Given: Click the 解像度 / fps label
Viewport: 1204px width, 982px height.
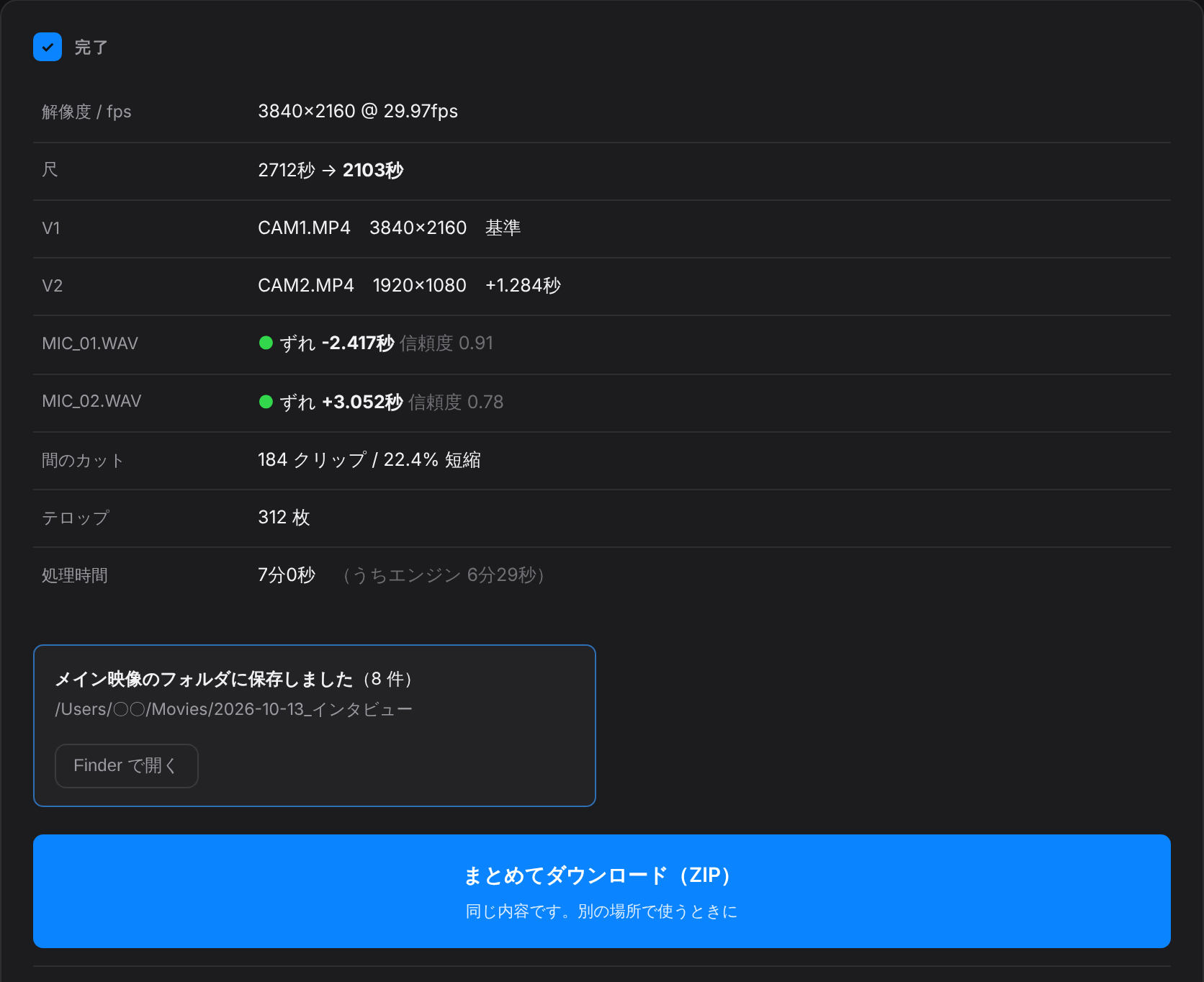Looking at the screenshot, I should pyautogui.click(x=86, y=112).
